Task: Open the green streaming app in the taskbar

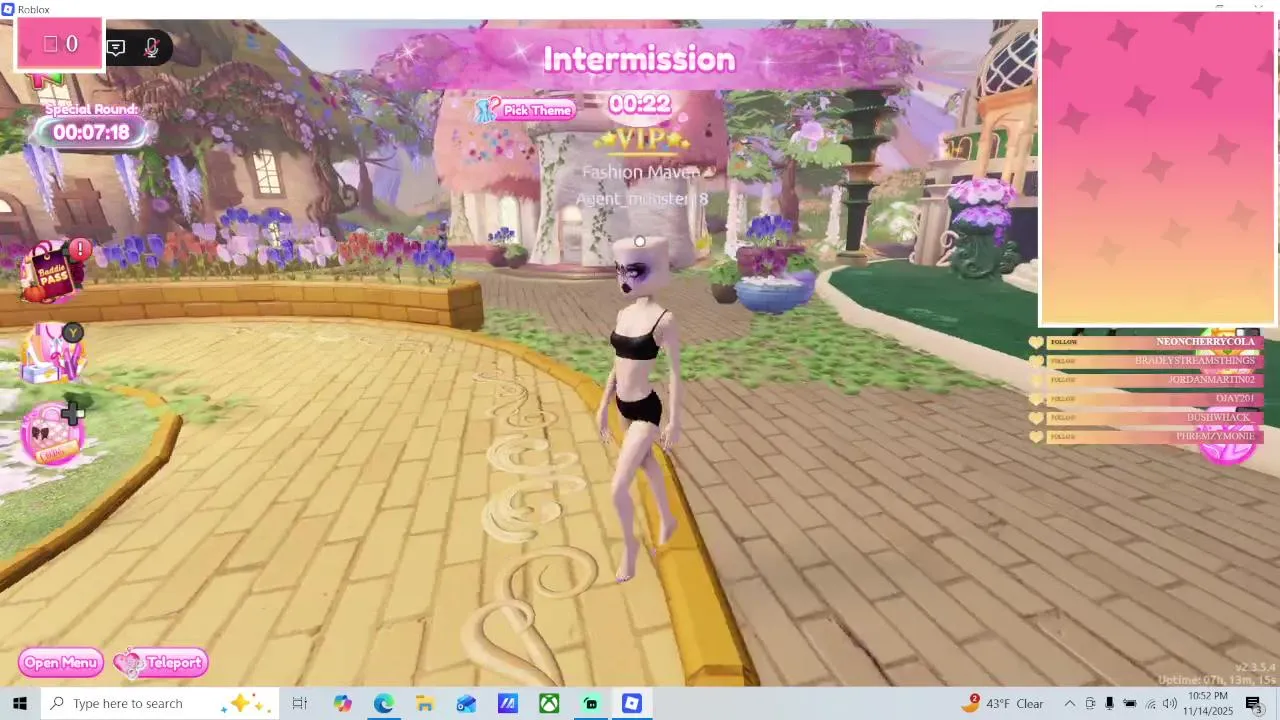Action: [x=591, y=704]
